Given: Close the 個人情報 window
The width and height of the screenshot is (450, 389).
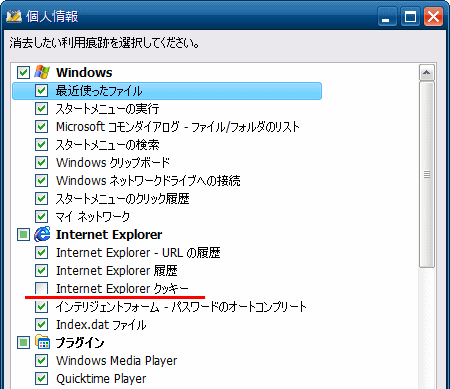Looking at the screenshot, I should click(433, 17).
